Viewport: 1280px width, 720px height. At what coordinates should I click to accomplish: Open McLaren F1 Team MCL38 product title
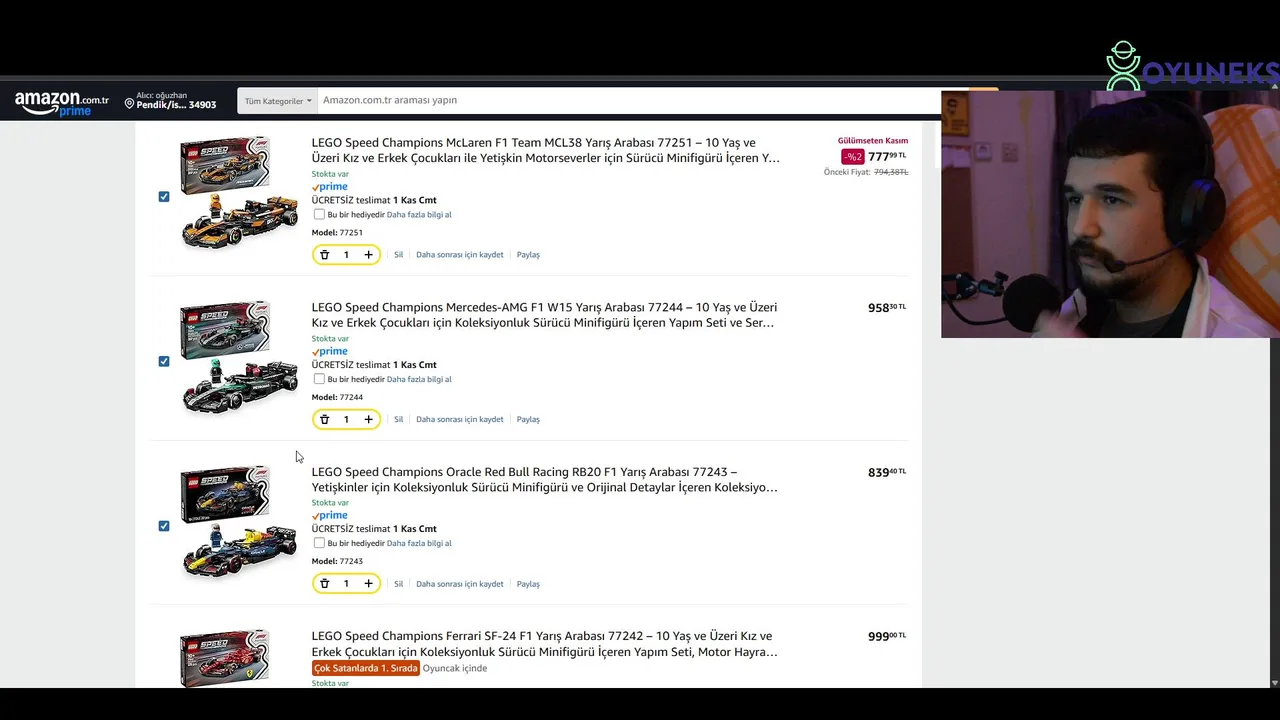[x=545, y=150]
